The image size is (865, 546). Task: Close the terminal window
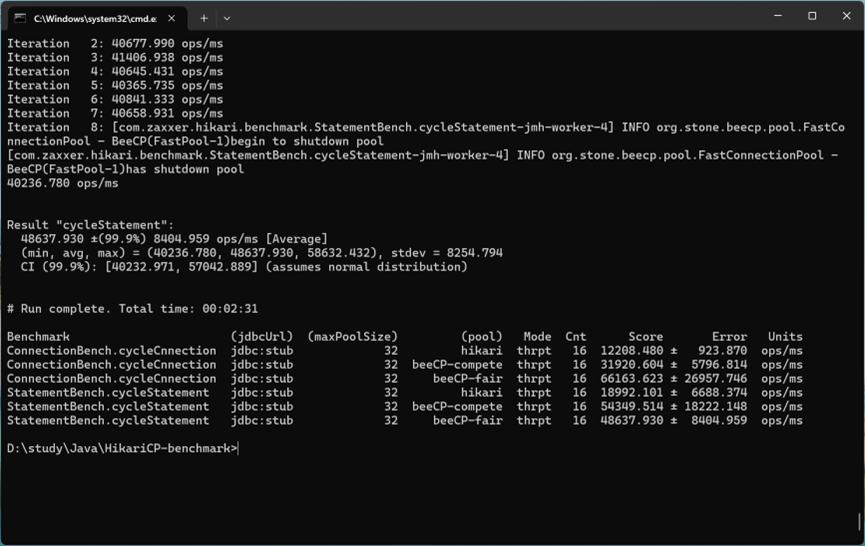click(847, 16)
